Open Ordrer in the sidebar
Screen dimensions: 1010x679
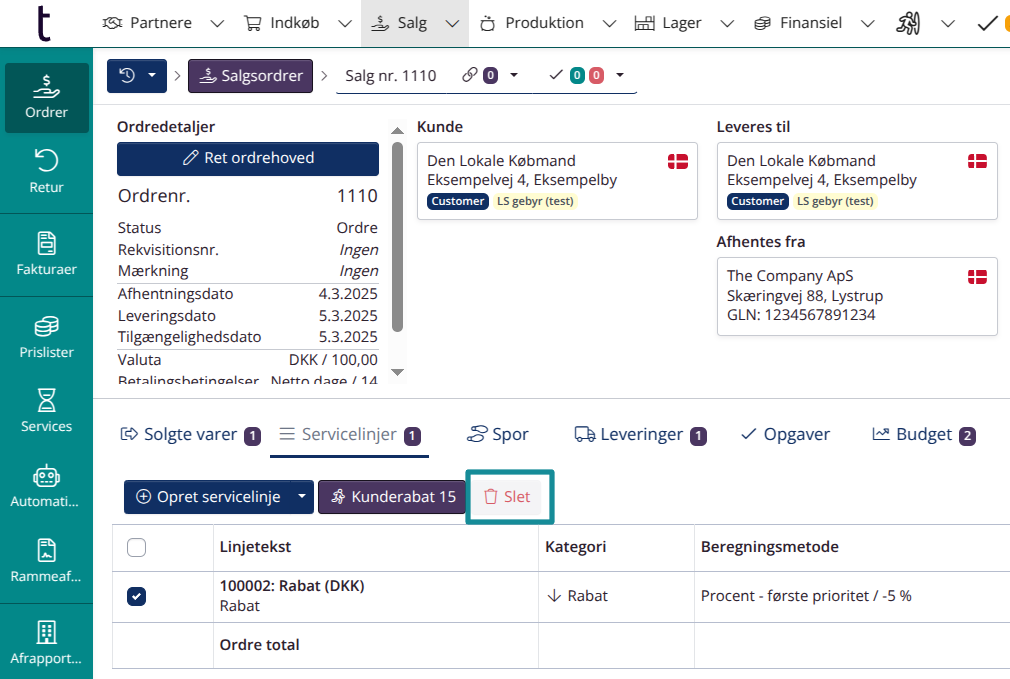pos(46,97)
